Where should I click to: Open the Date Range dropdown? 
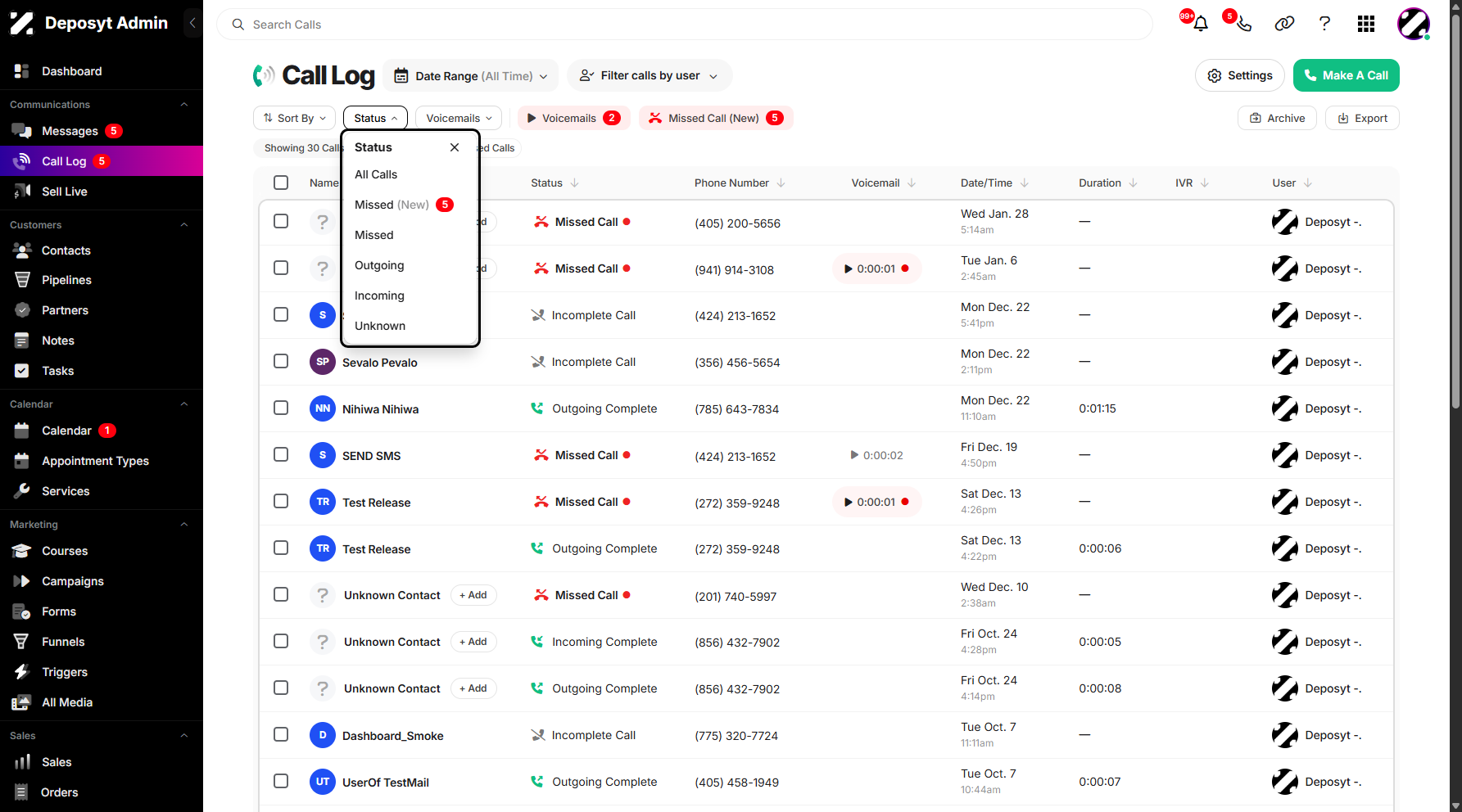coord(471,75)
